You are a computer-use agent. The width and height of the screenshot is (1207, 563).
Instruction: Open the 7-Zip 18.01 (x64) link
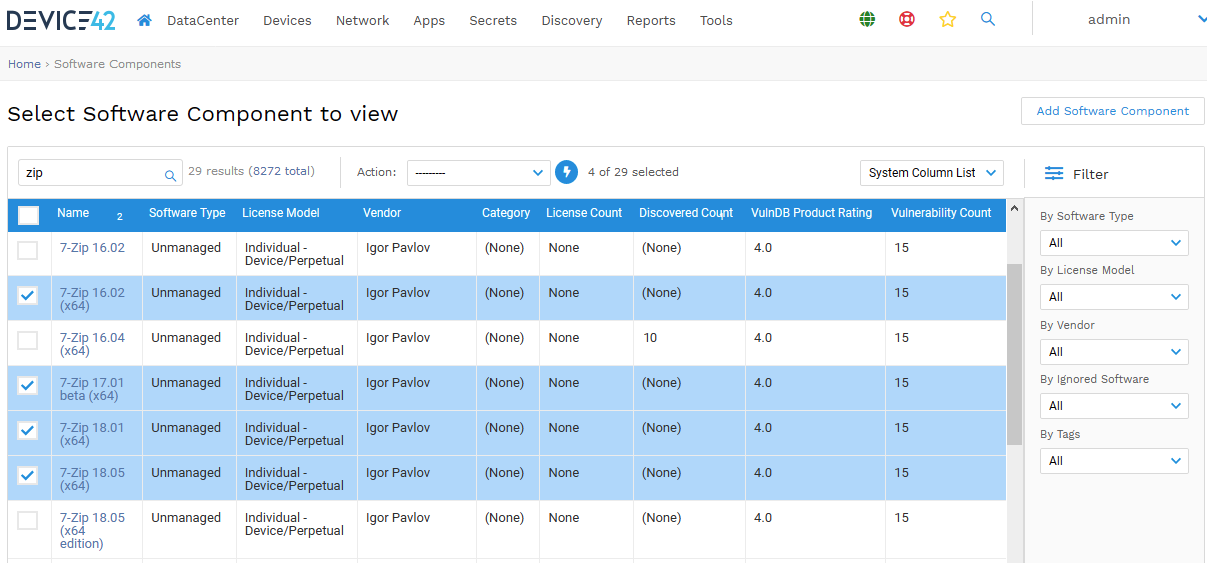click(92, 434)
